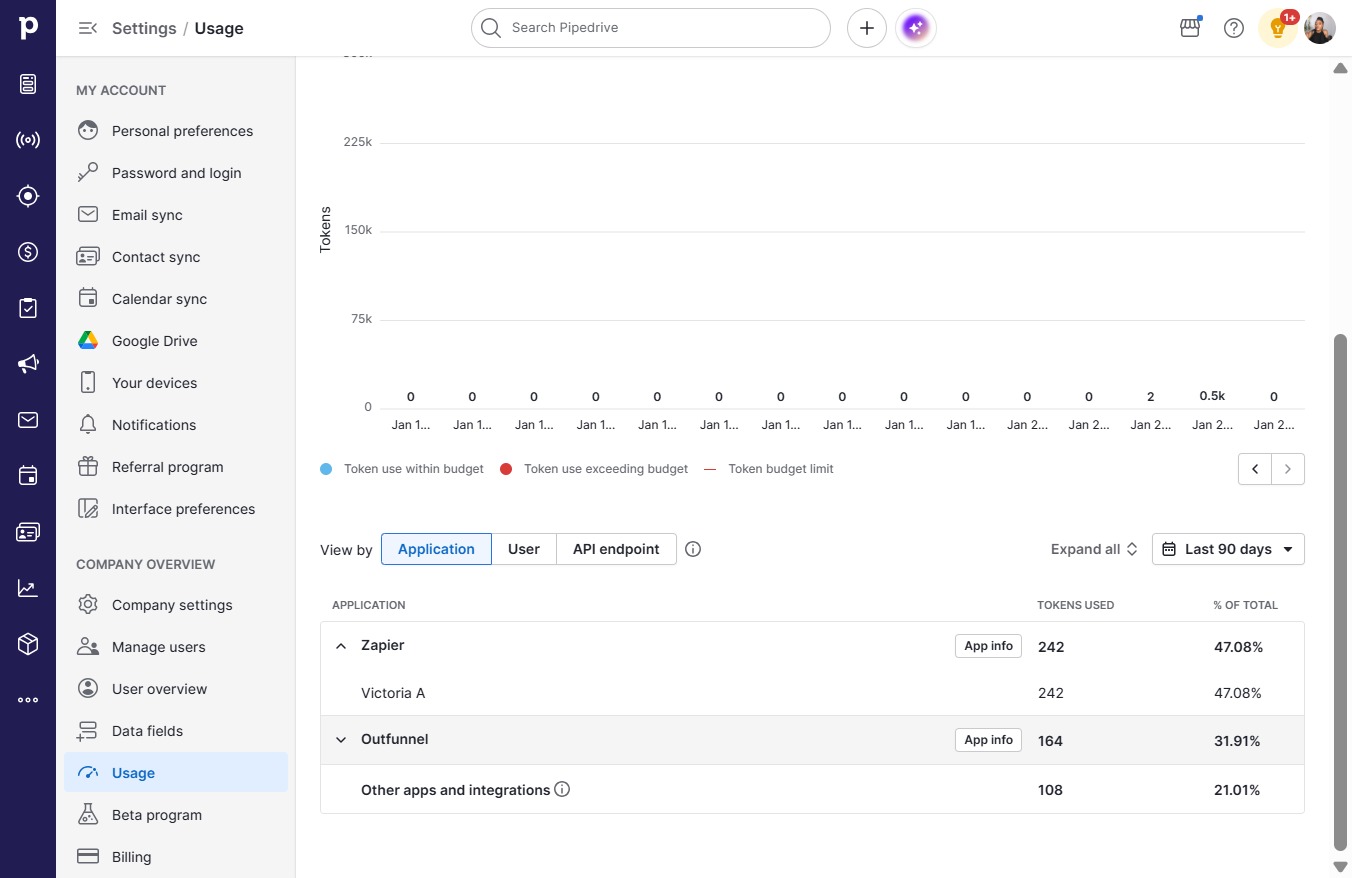Open the Pulse radar icon in left rail
The image size is (1352, 878).
click(28, 140)
